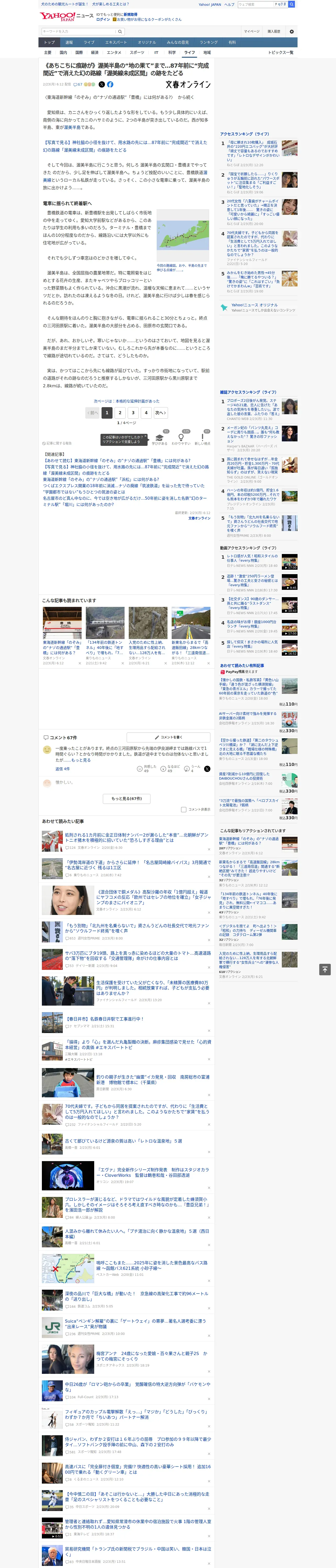Click the ログイン link

point(103,20)
